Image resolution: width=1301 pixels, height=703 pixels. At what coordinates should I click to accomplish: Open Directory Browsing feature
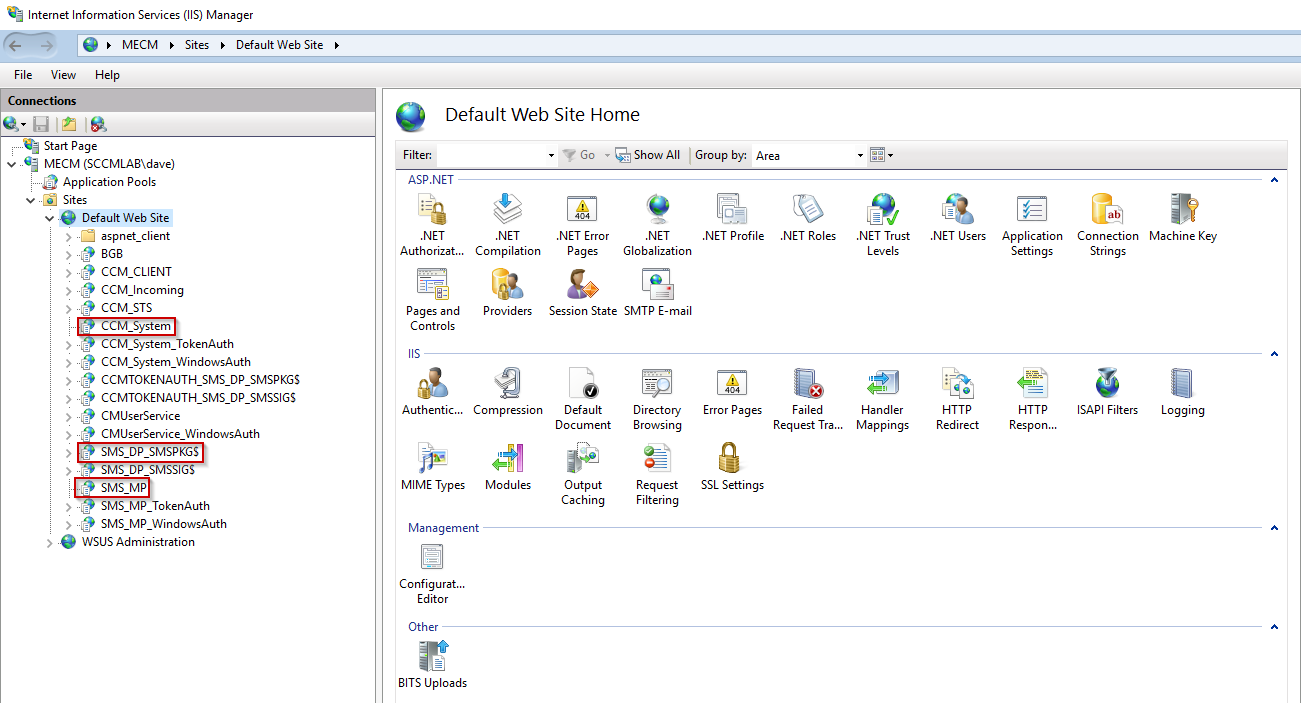point(657,399)
